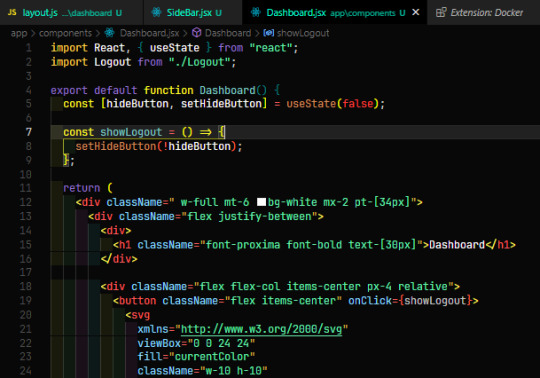Click 'showLogout' declaration on line 7
This screenshot has width=540, height=378.
tap(131, 132)
